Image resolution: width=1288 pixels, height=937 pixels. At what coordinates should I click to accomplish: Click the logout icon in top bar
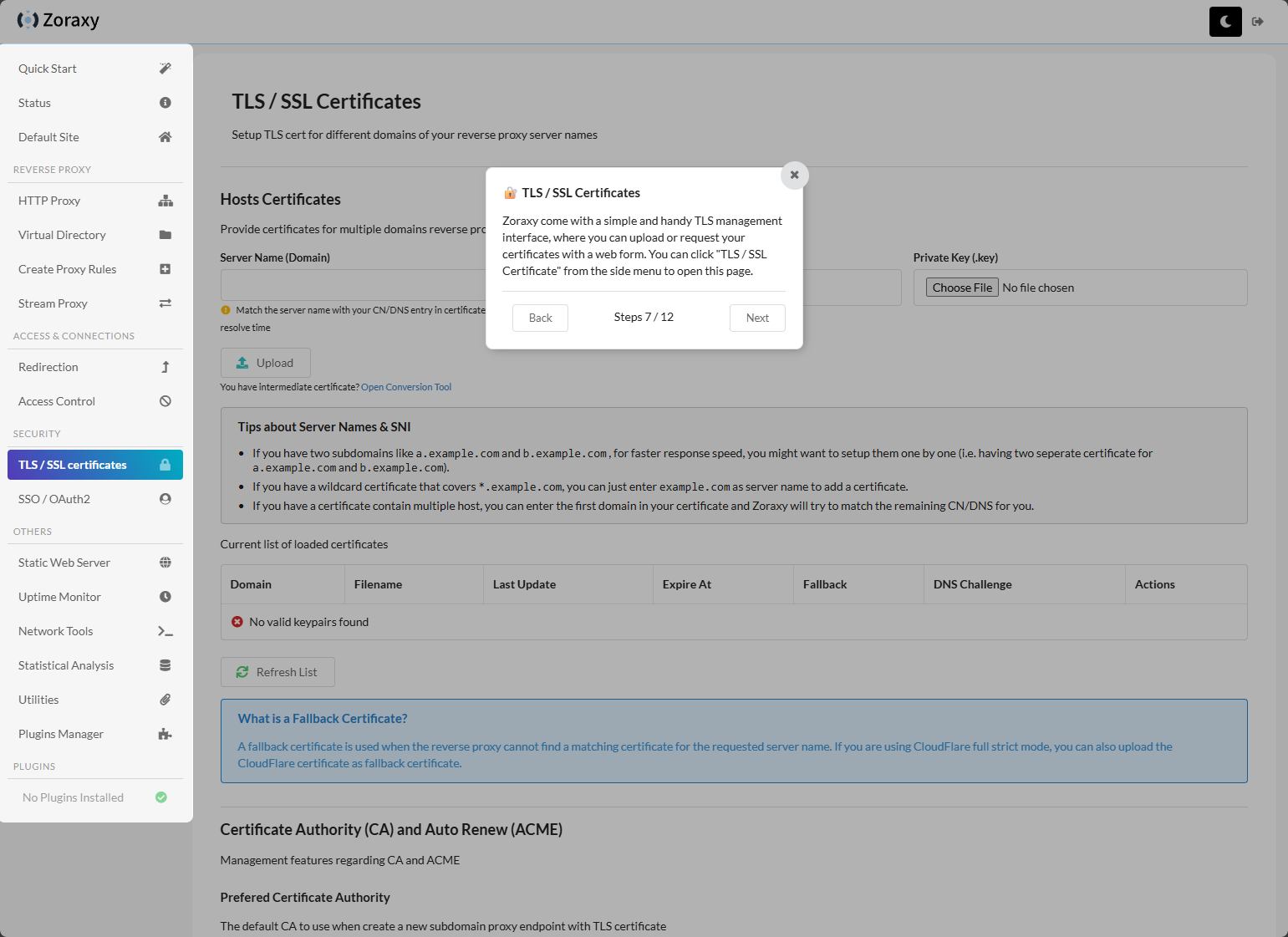(1258, 22)
